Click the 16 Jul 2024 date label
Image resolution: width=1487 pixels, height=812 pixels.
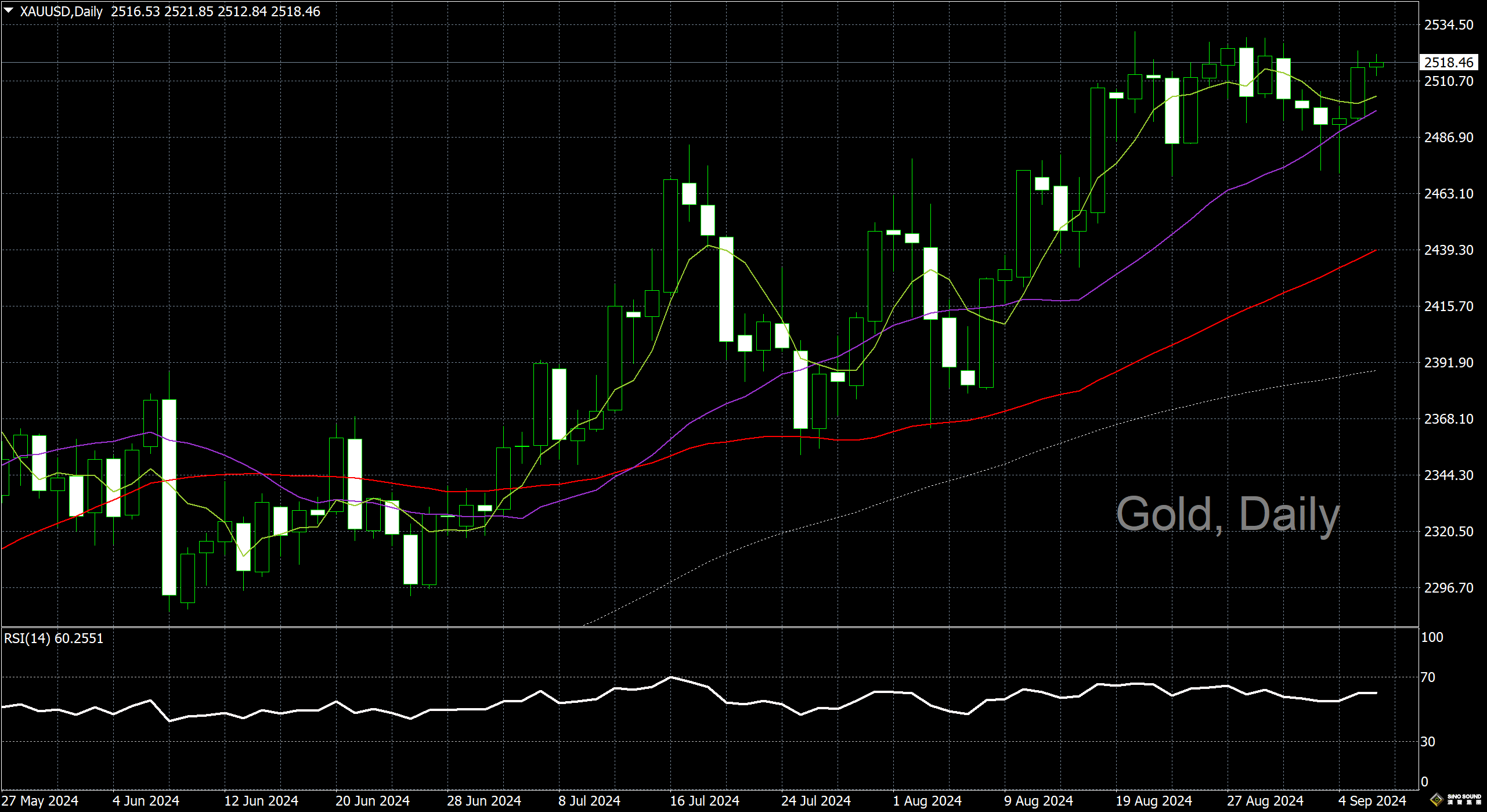point(705,801)
